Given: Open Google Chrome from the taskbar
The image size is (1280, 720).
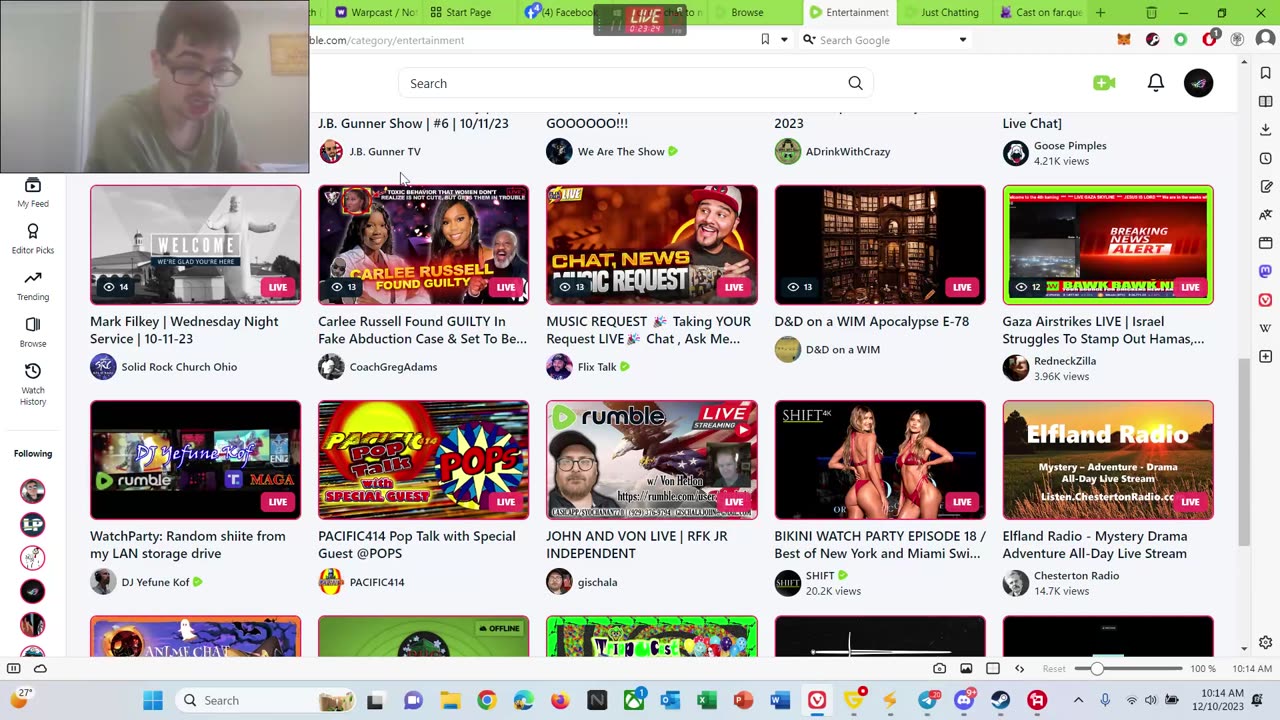Looking at the screenshot, I should coord(486,700).
